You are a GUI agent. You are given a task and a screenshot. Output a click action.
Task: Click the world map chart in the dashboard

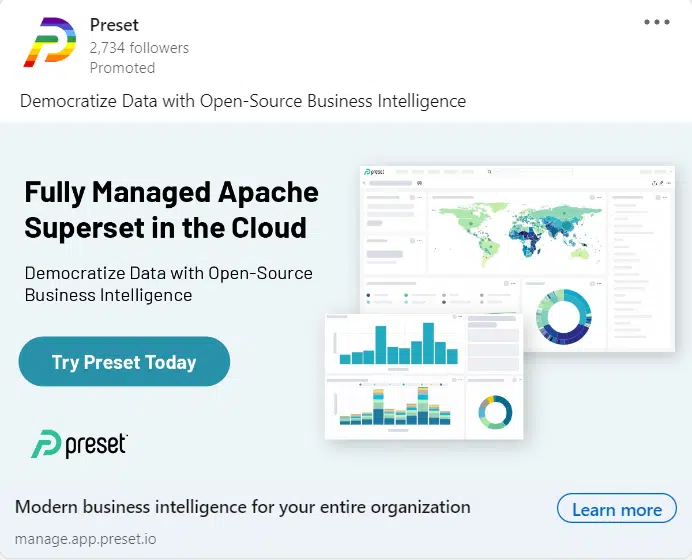click(515, 232)
